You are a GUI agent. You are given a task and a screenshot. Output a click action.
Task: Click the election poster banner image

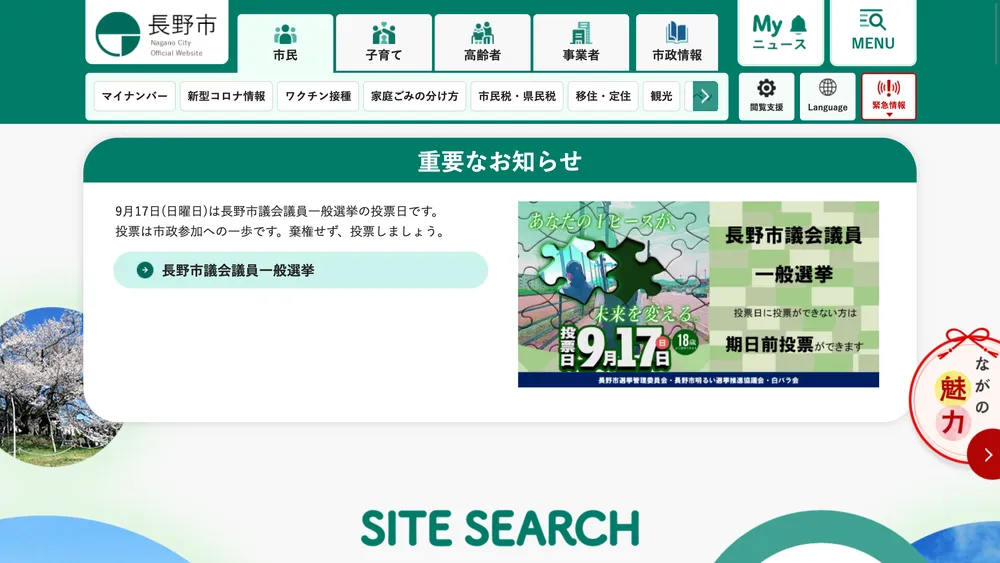(698, 294)
